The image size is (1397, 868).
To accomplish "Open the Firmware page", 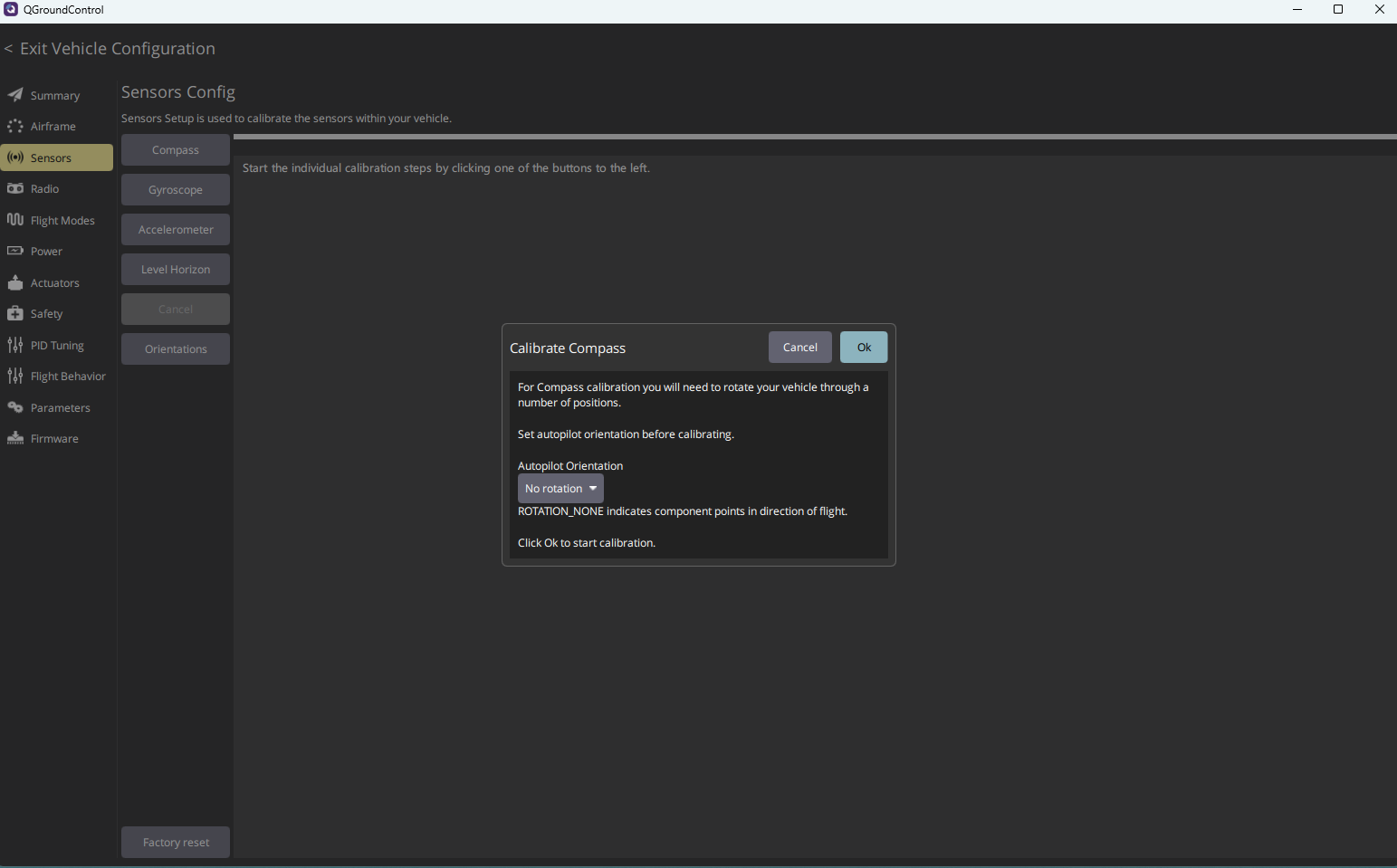I will (57, 439).
